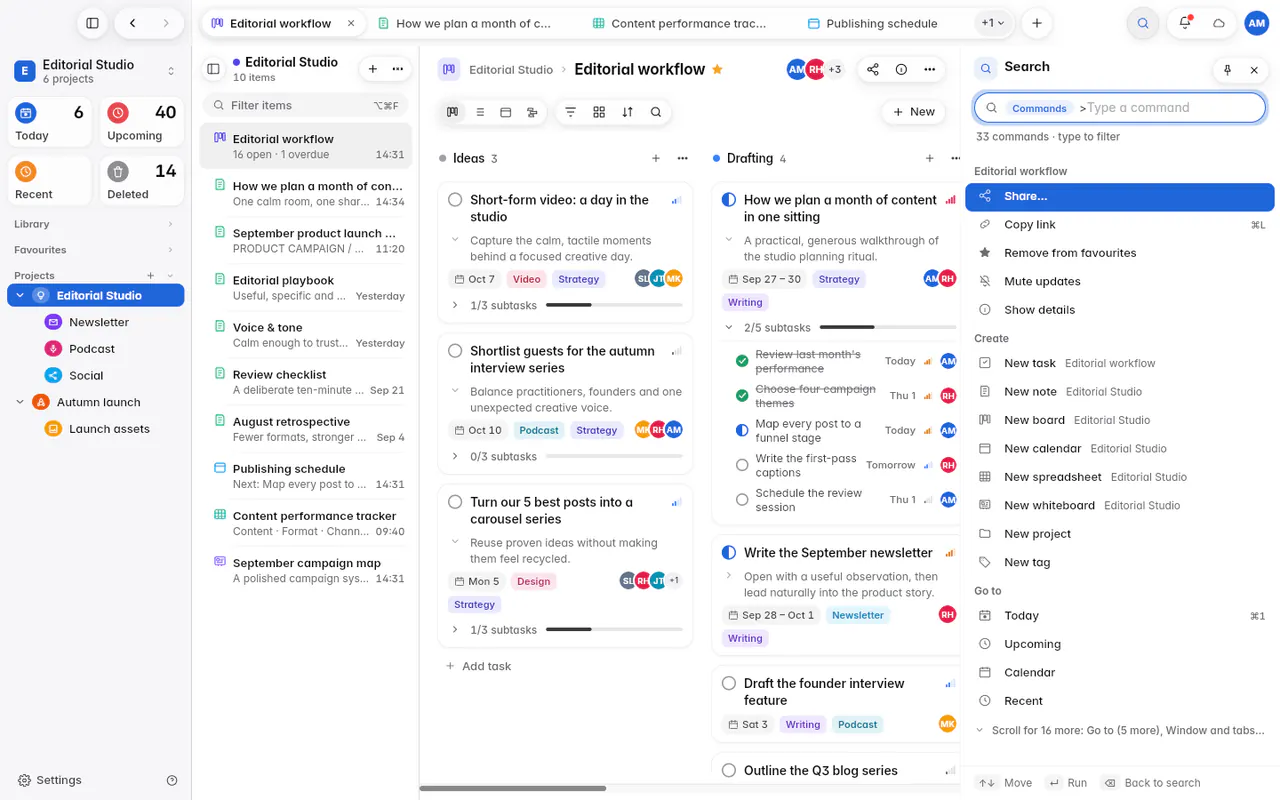Switch to calendar view in the toolbar
Viewport: 1280px width, 800px height.
point(506,112)
